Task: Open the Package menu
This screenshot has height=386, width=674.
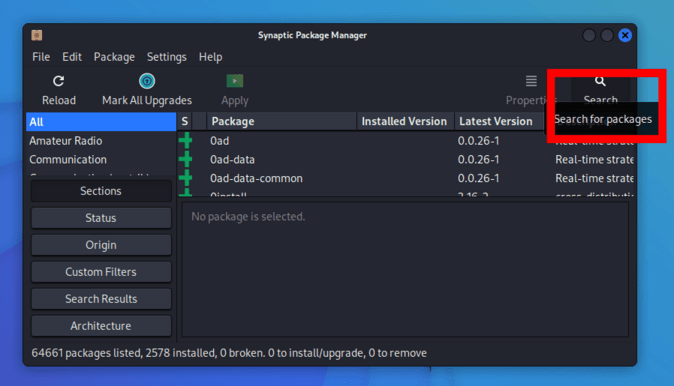Action: click(x=114, y=57)
